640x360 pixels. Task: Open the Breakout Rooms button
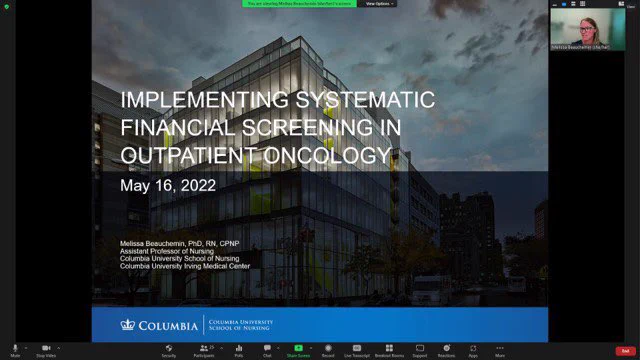(389, 350)
